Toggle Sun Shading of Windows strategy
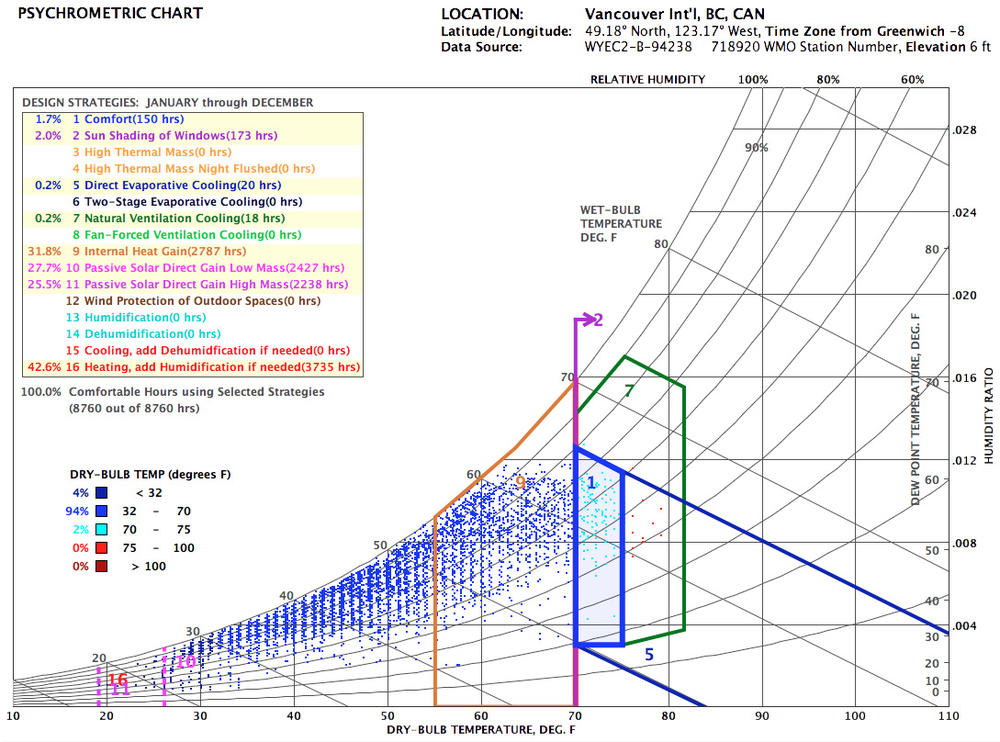This screenshot has height=742, width=1000. click(174, 135)
